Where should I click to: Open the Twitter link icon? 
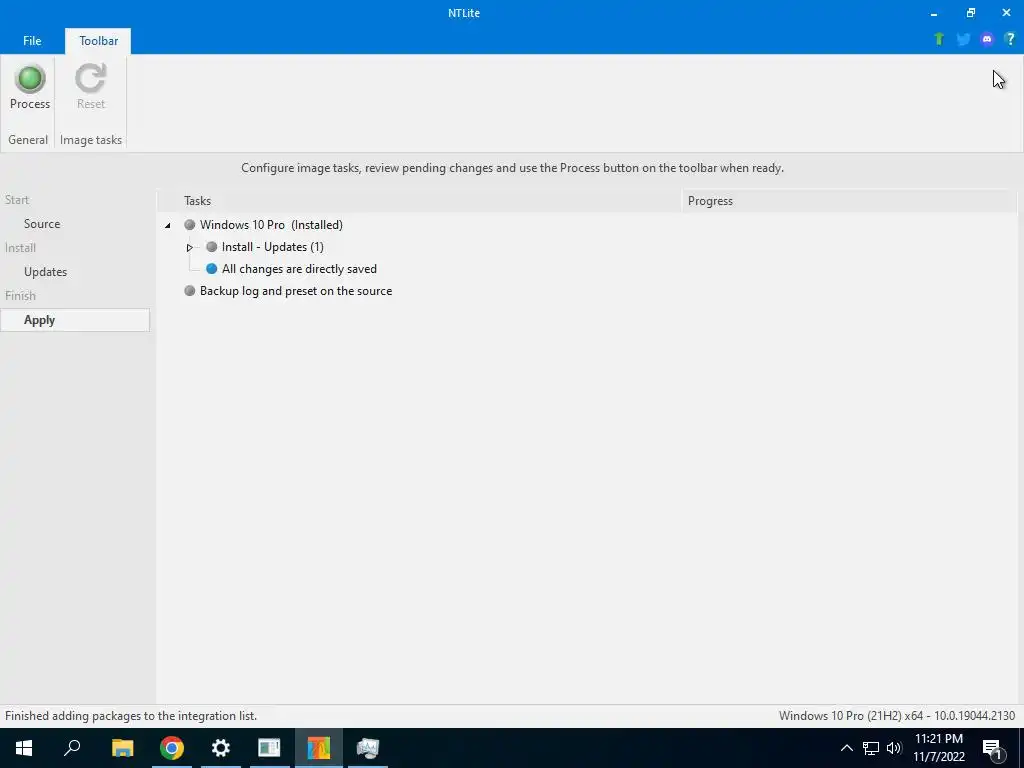click(963, 39)
